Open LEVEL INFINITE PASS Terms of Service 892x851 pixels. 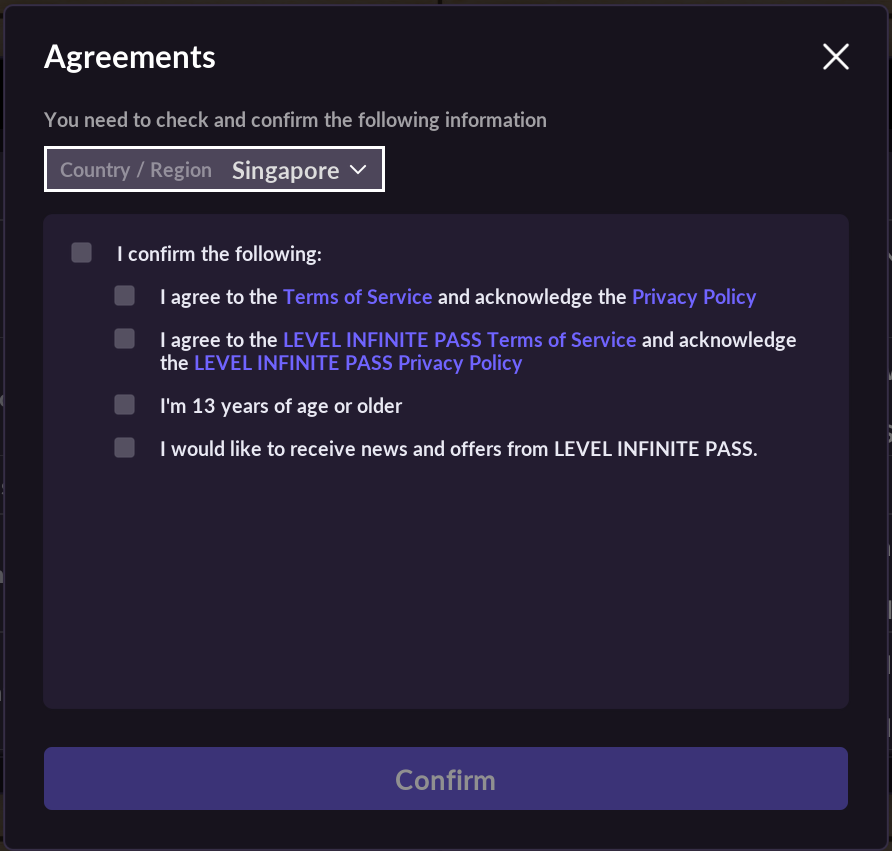[x=460, y=339]
